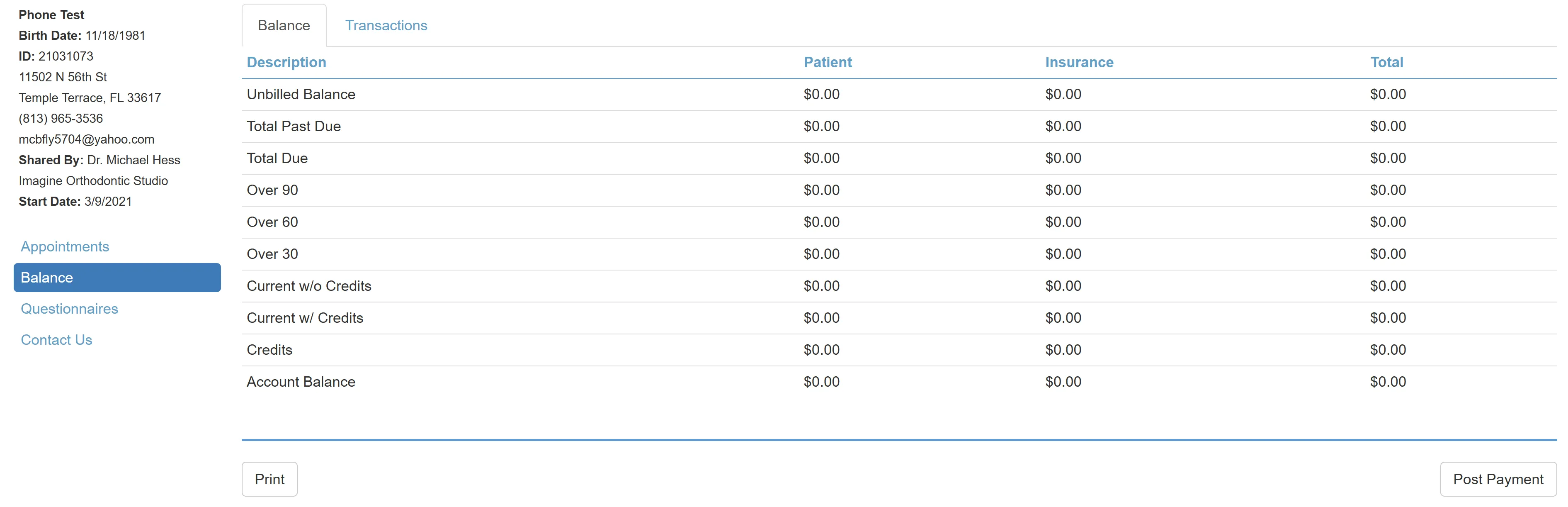
Task: Open Appointments in the sidebar
Action: [65, 247]
